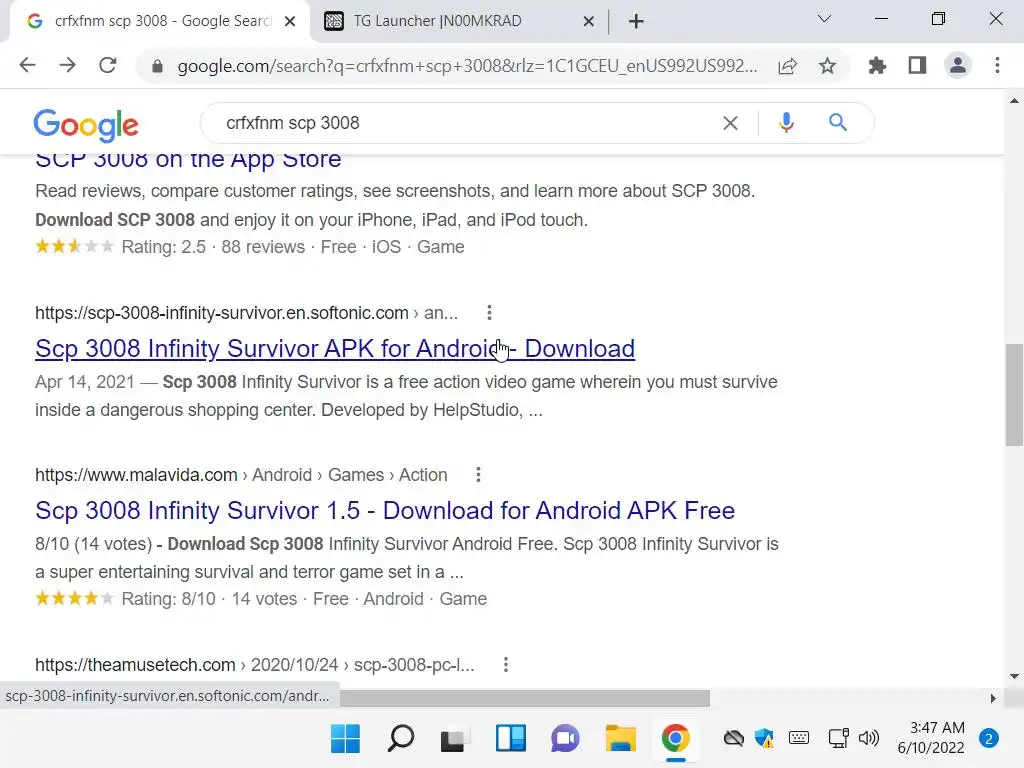Image resolution: width=1024 pixels, height=768 pixels.
Task: Open Scp 3008 Infinity Survivor 1.5 malavida link
Action: (x=385, y=511)
